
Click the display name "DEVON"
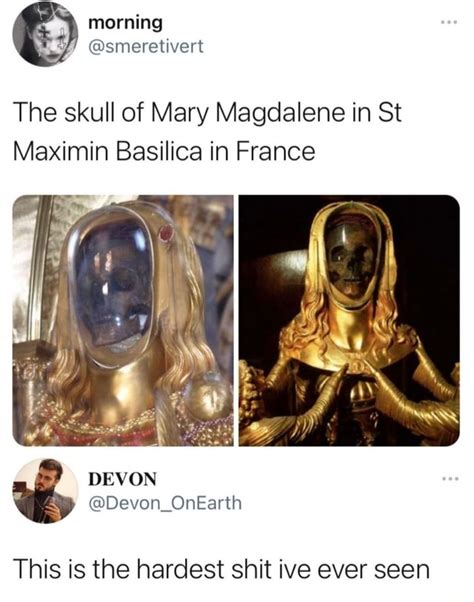click(122, 479)
